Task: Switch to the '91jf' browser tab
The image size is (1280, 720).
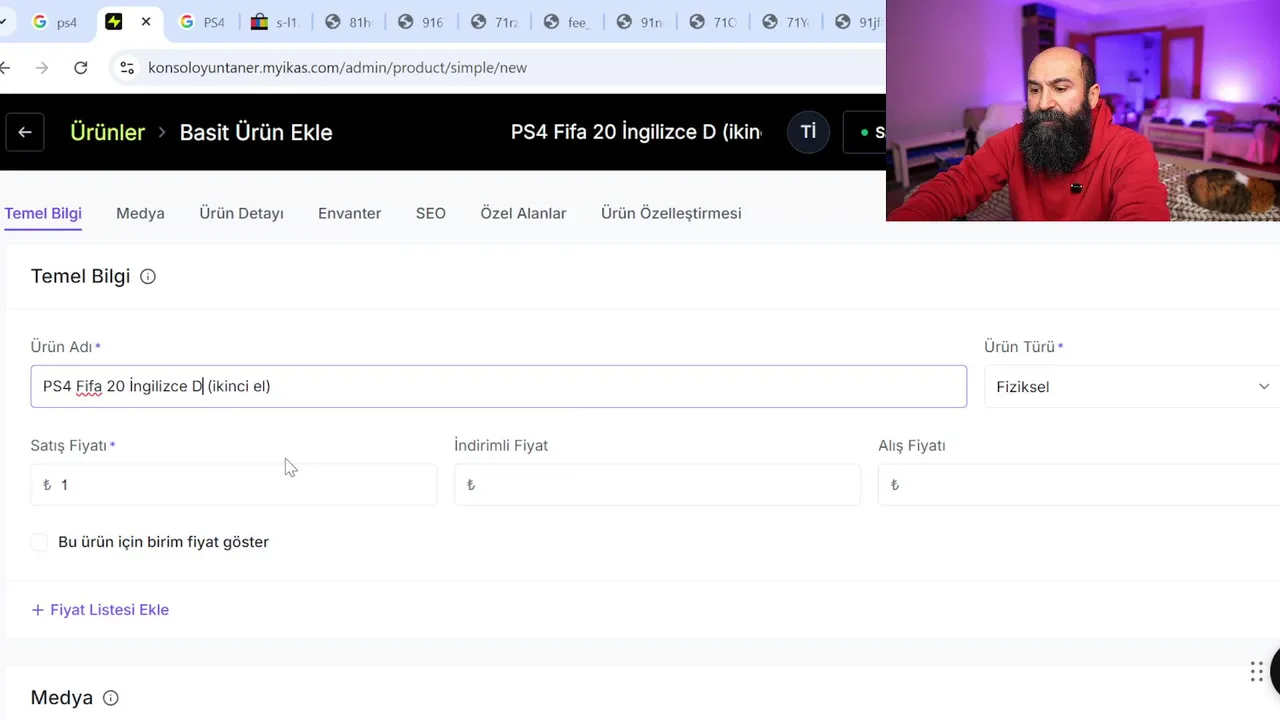Action: pyautogui.click(x=857, y=22)
